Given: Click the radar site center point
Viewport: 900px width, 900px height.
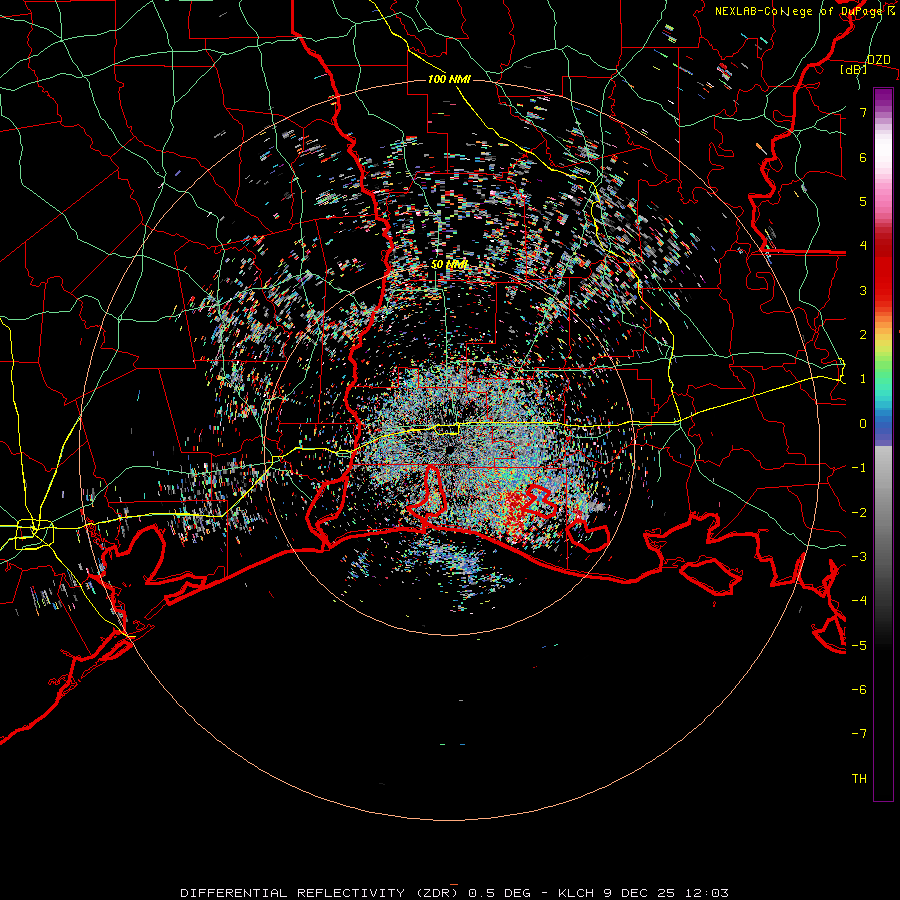Looking at the screenshot, I should click(x=449, y=449).
